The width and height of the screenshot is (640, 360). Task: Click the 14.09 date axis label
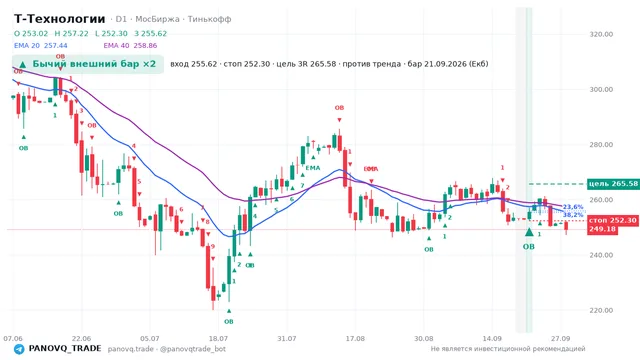[491, 338]
